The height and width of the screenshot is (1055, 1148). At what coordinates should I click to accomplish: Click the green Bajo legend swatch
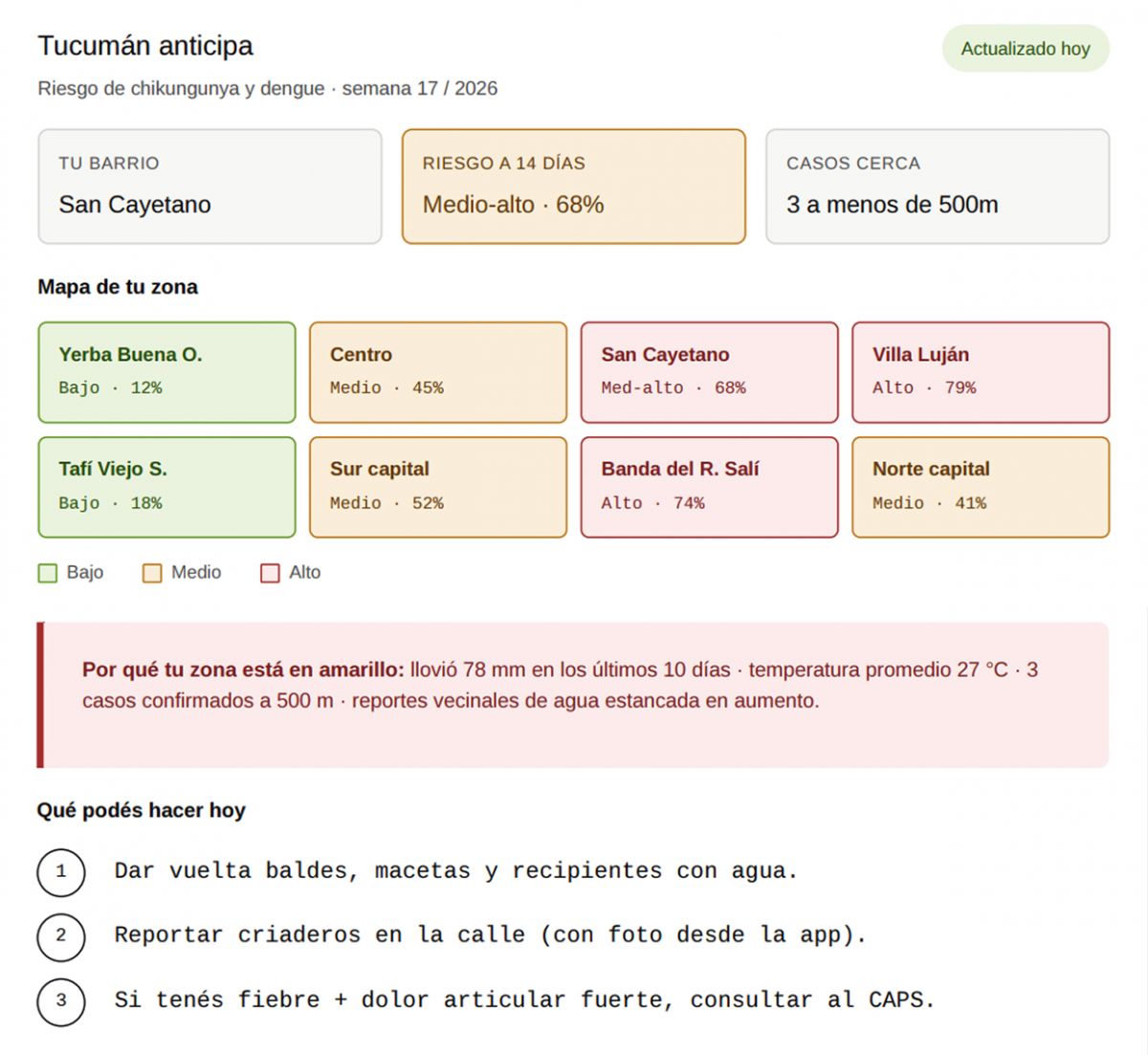(48, 573)
